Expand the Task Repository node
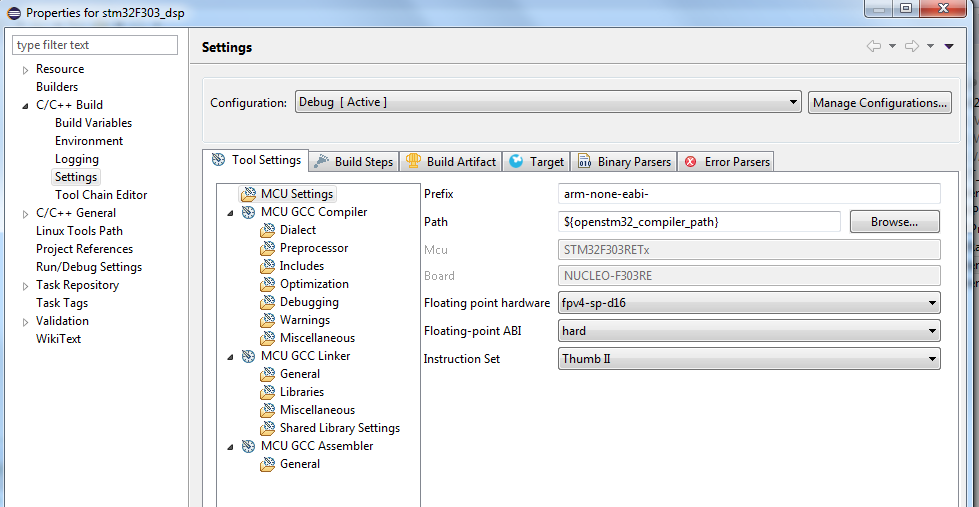979x507 pixels. (x=26, y=286)
